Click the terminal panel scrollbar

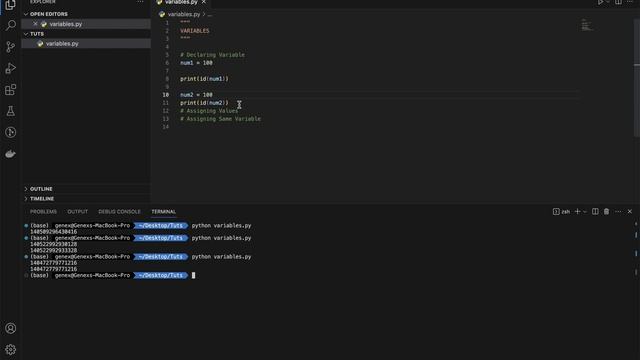point(636,249)
